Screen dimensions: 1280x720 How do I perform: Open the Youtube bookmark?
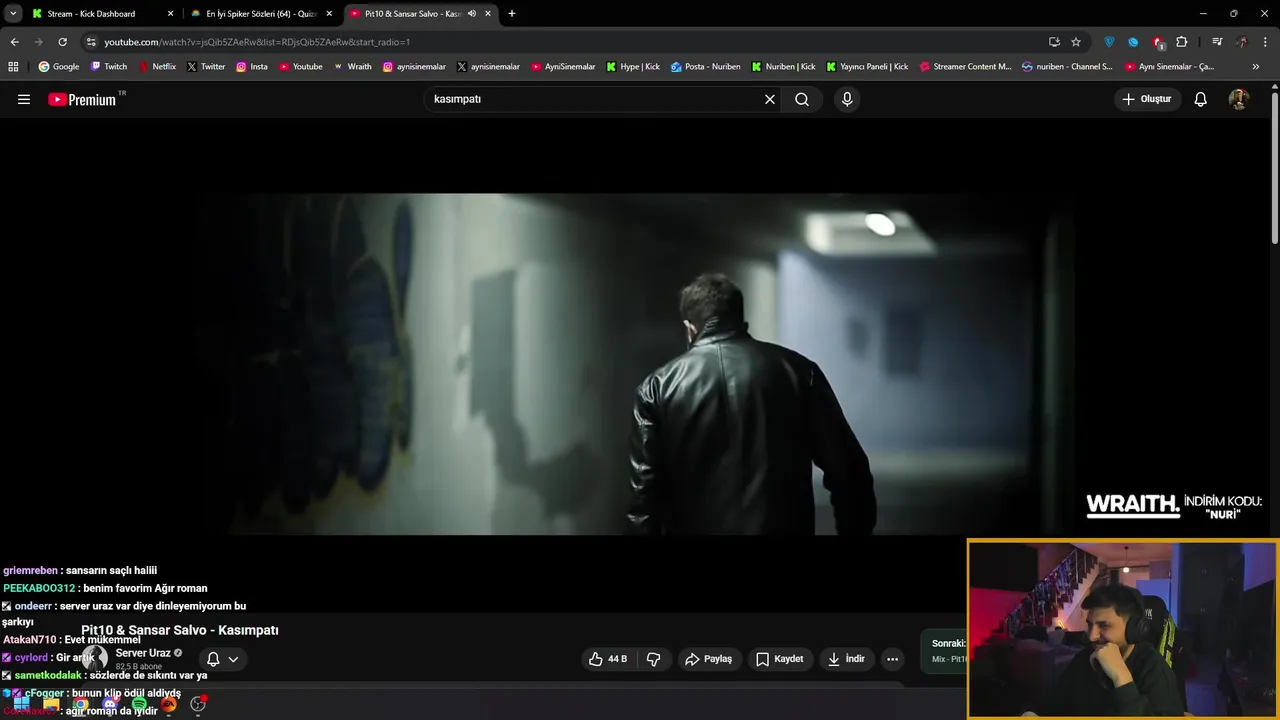[x=301, y=67]
